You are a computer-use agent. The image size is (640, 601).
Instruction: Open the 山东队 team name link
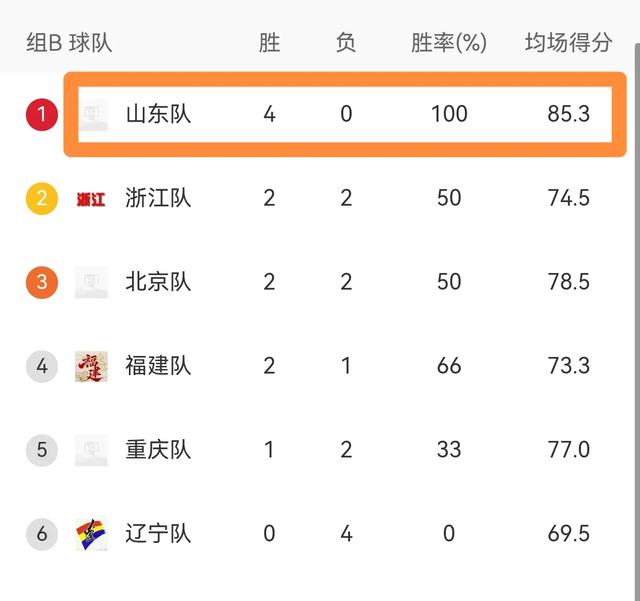pyautogui.click(x=158, y=114)
